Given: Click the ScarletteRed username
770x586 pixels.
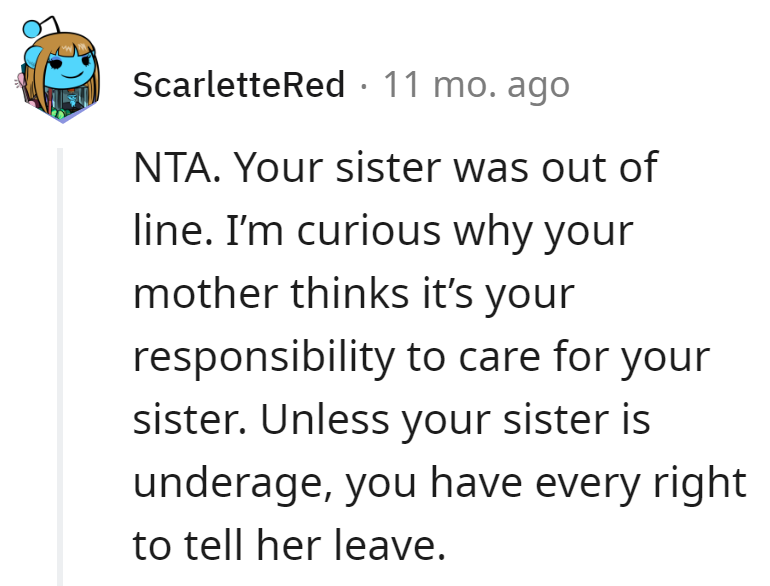Looking at the screenshot, I should tap(239, 85).
